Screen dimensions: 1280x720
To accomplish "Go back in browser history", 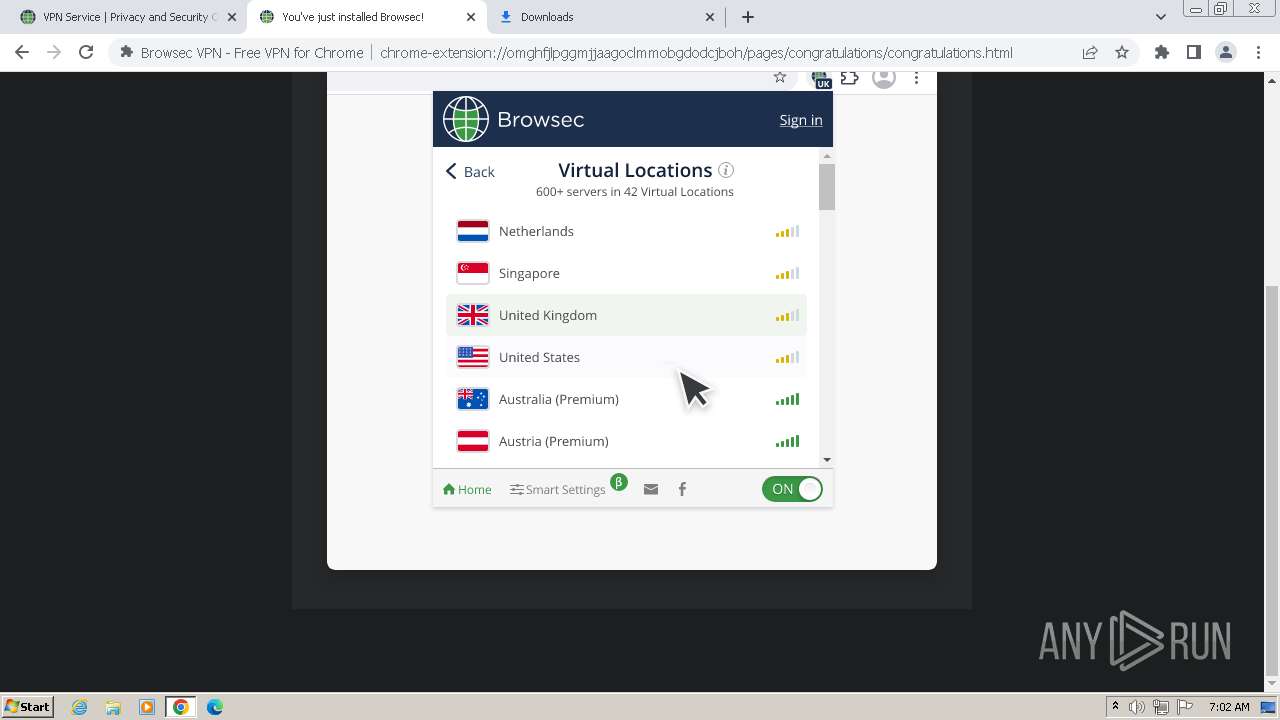I will [22, 53].
